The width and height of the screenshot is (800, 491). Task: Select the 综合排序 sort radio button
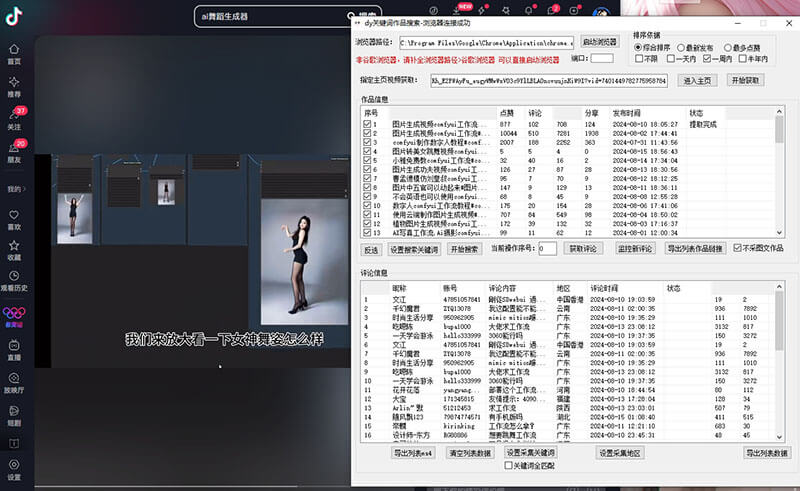(x=638, y=47)
